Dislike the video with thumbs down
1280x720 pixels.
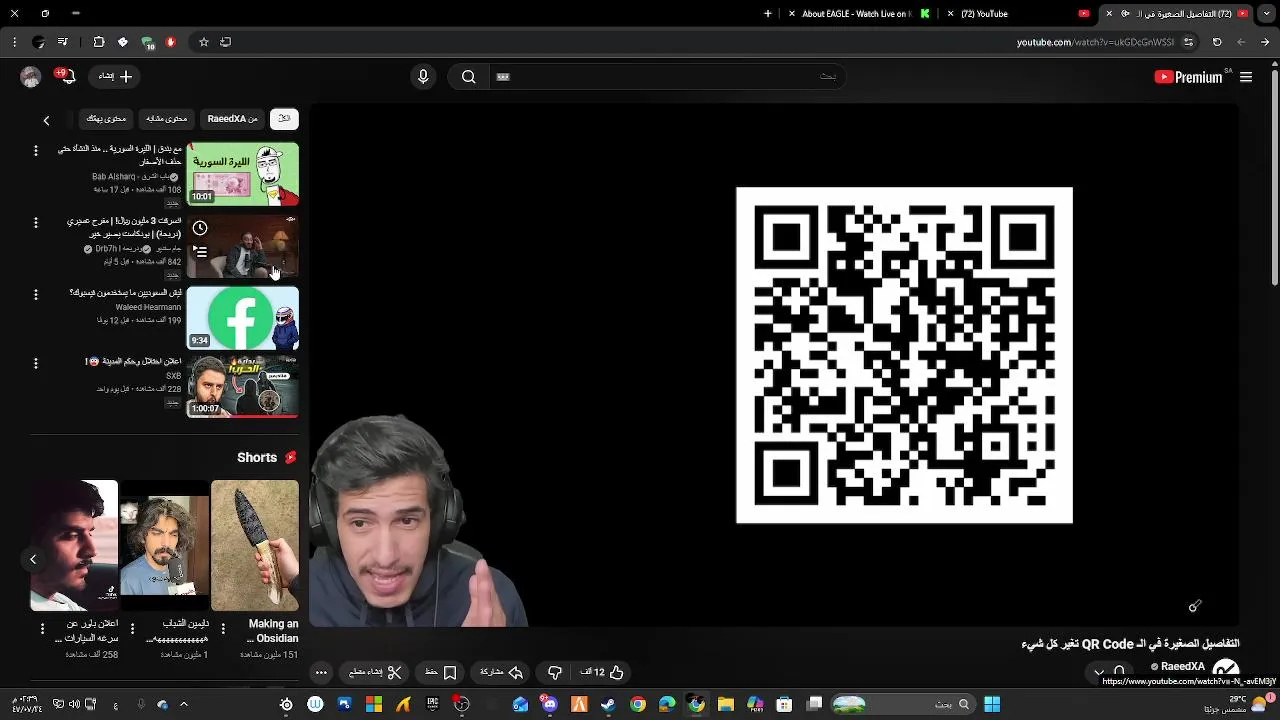555,672
